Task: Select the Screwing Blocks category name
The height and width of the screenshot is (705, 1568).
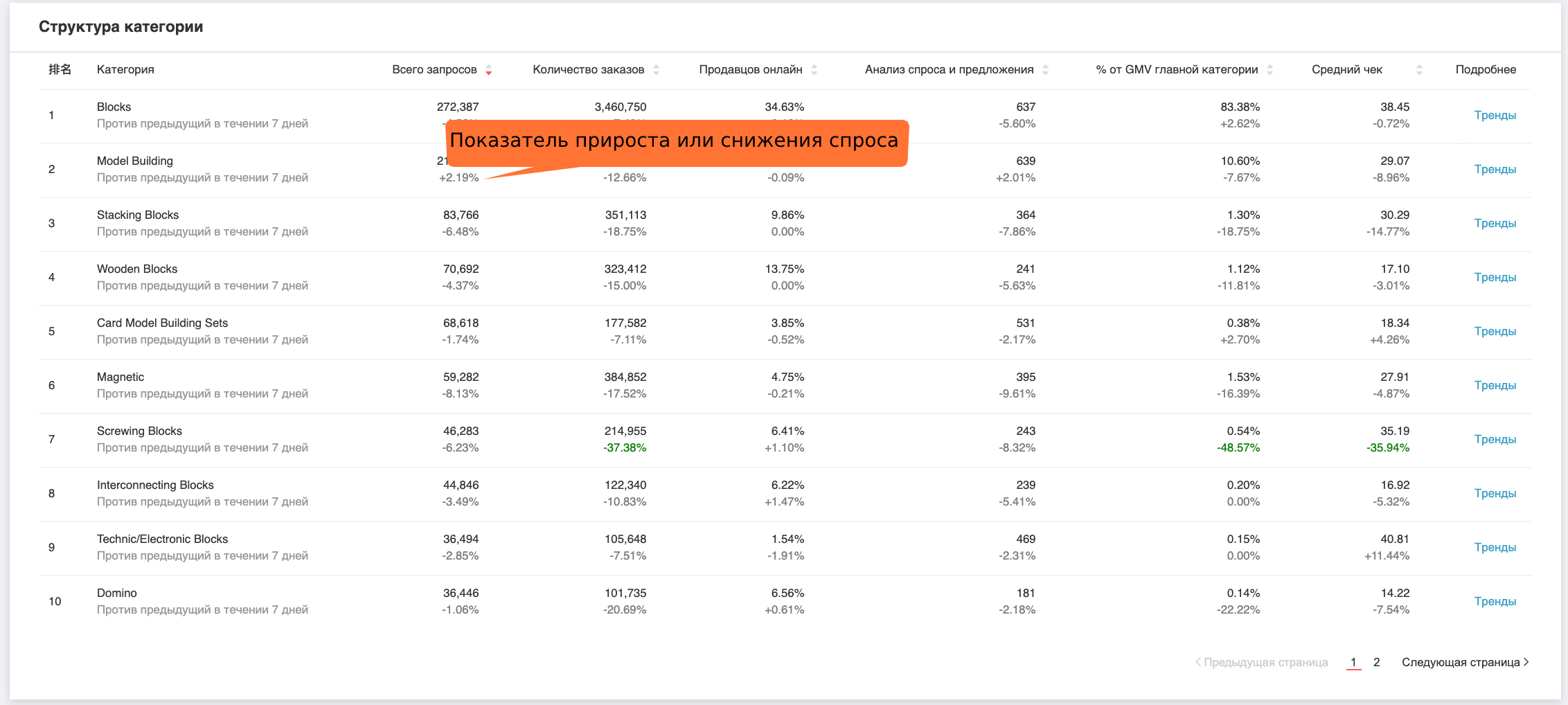Action: tap(139, 431)
